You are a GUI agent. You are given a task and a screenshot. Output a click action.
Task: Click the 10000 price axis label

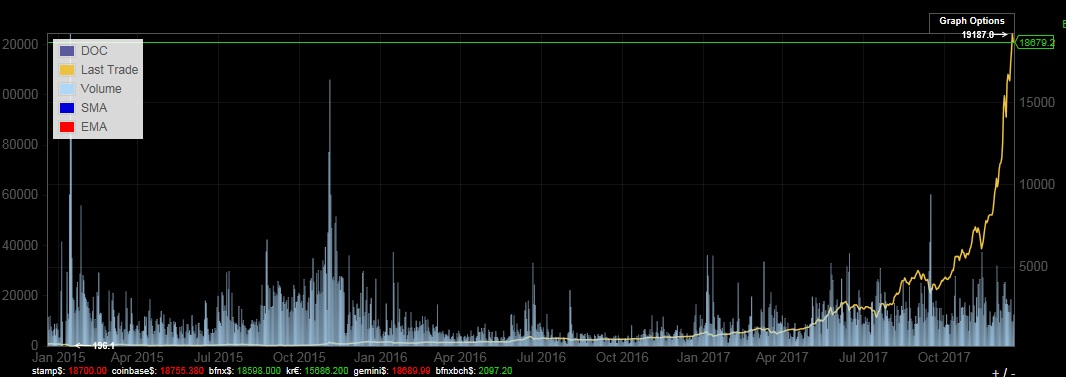click(1037, 185)
